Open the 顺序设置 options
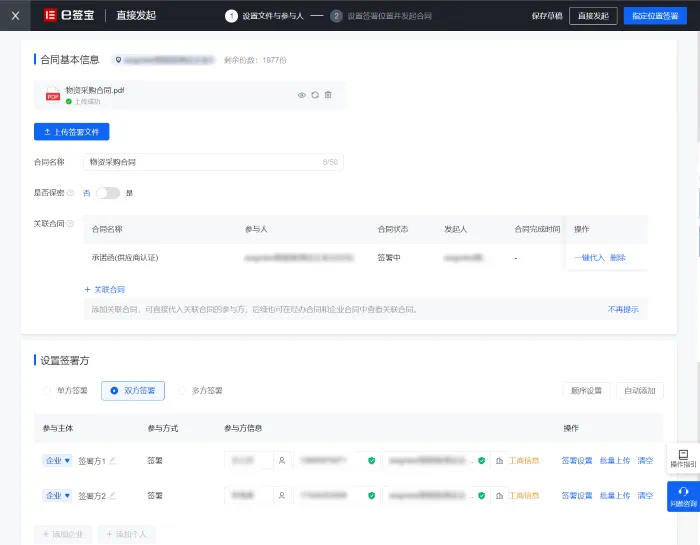The height and width of the screenshot is (545, 700). point(586,391)
